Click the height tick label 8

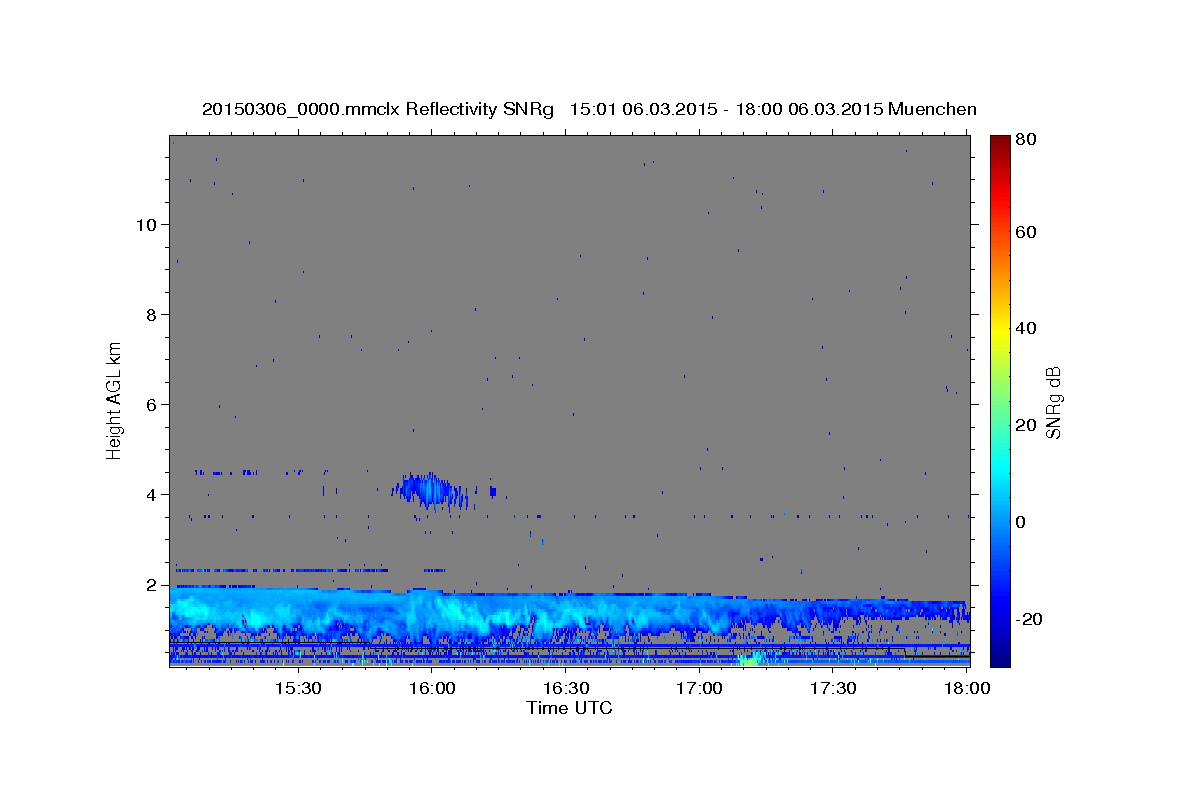pyautogui.click(x=150, y=314)
